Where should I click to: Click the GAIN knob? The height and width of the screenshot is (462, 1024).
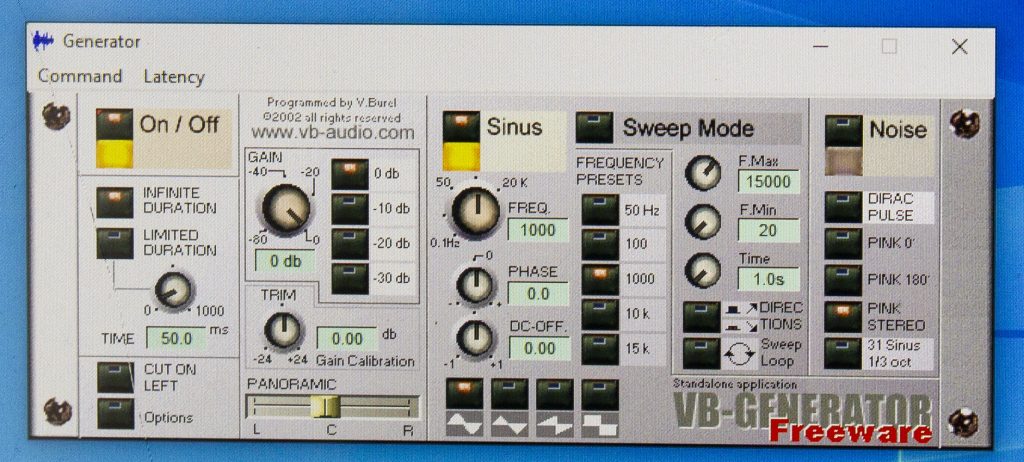click(286, 208)
